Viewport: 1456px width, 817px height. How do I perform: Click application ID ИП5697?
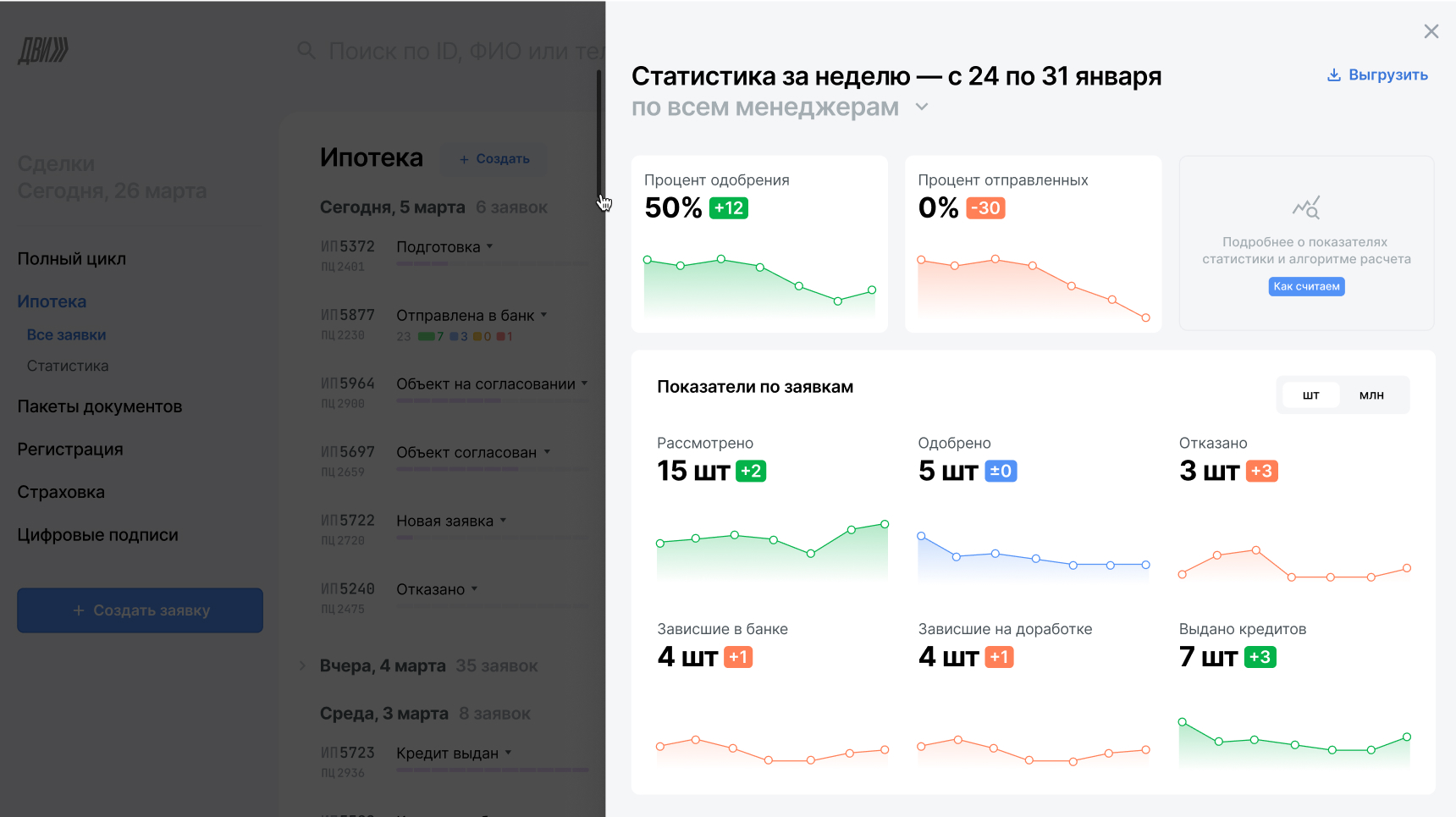pyautogui.click(x=347, y=452)
